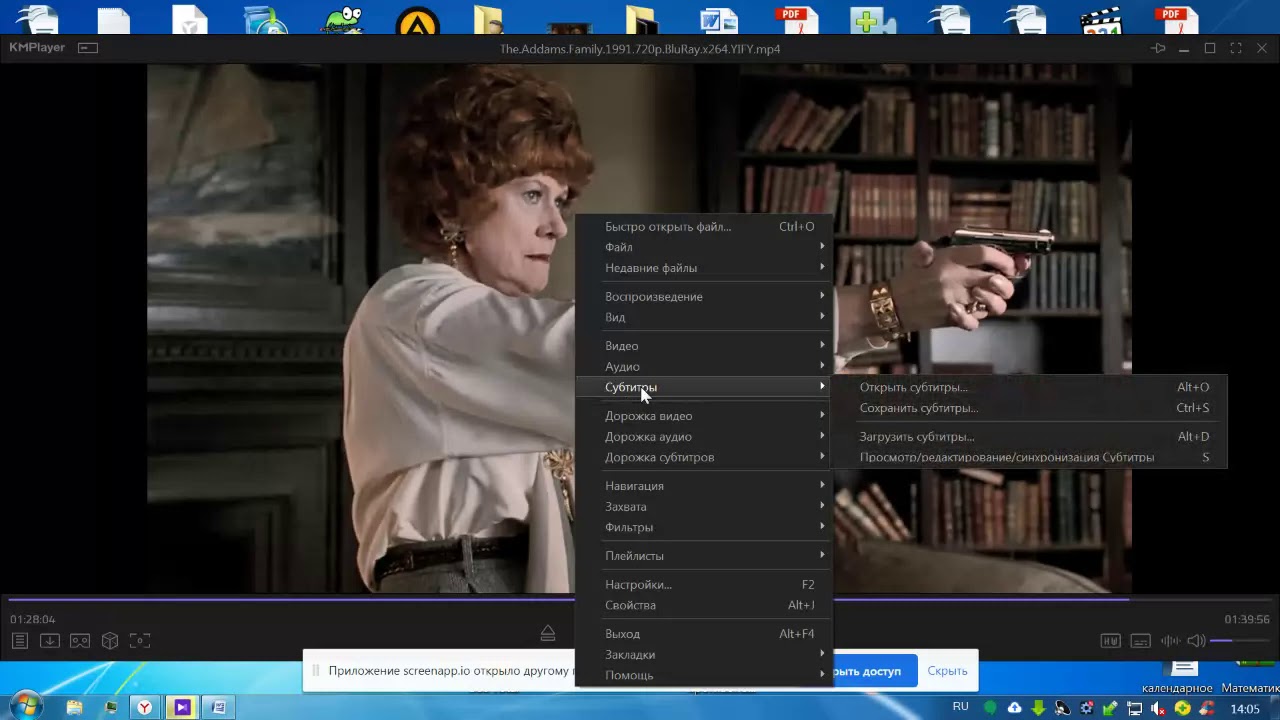Toggle pin always-on-top icon
This screenshot has width=1280, height=720.
[1158, 48]
